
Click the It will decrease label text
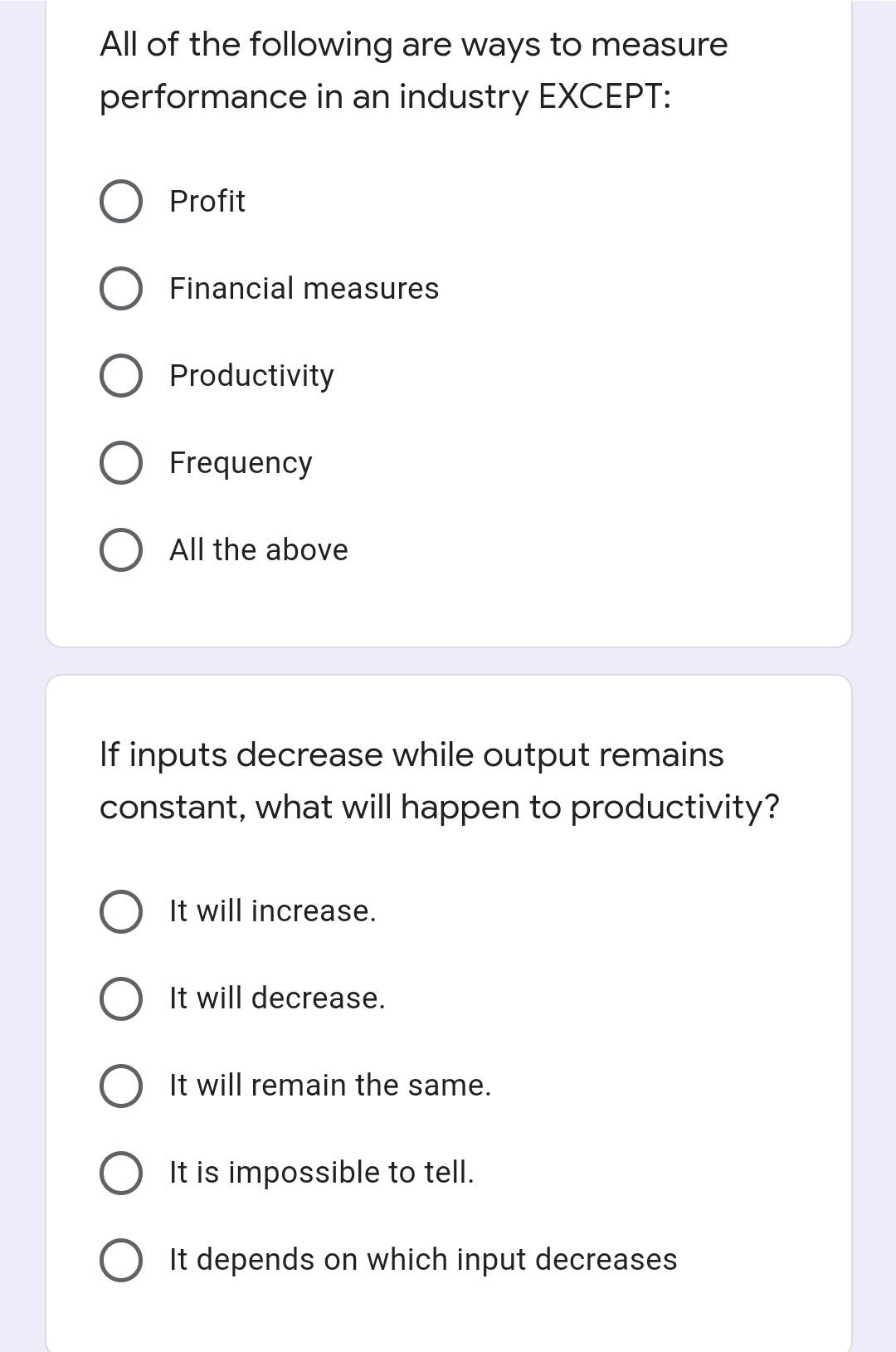point(276,998)
